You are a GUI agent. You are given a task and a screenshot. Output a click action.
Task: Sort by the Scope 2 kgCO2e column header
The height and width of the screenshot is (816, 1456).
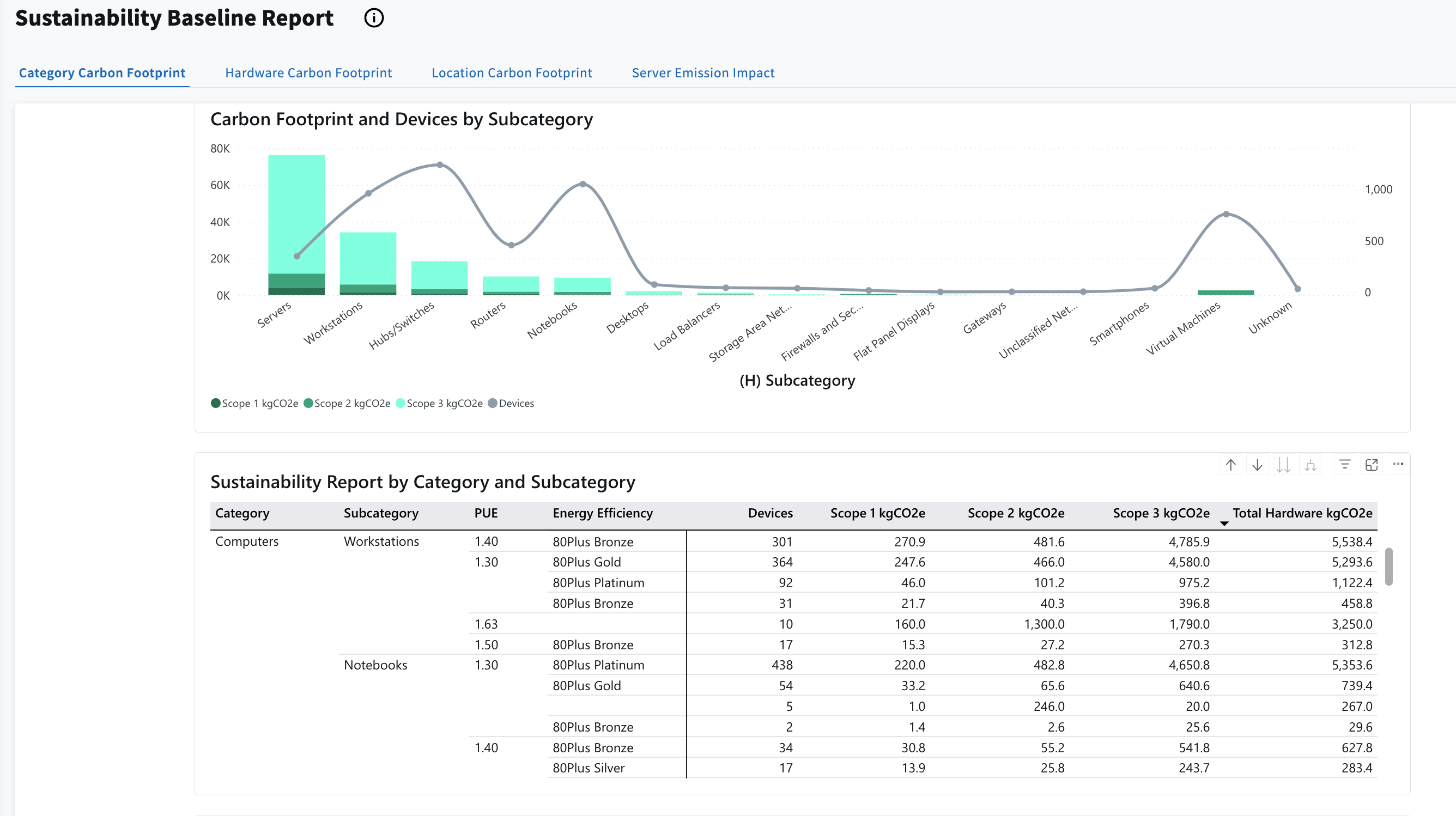pyautogui.click(x=1016, y=513)
